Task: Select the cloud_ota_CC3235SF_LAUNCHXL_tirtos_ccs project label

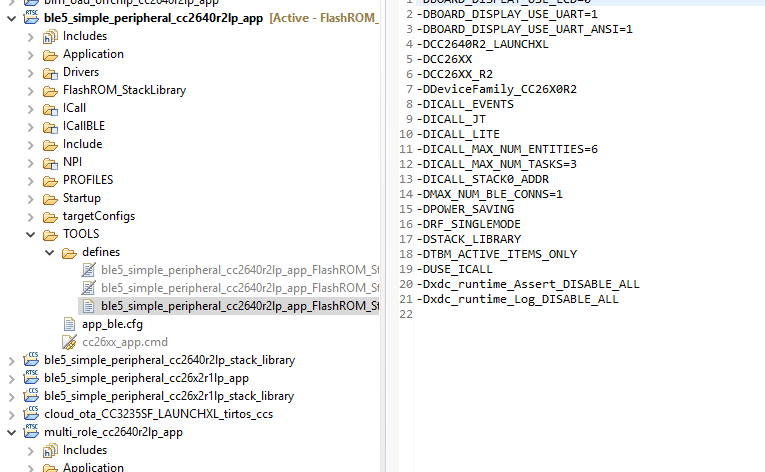Action: tap(159, 414)
